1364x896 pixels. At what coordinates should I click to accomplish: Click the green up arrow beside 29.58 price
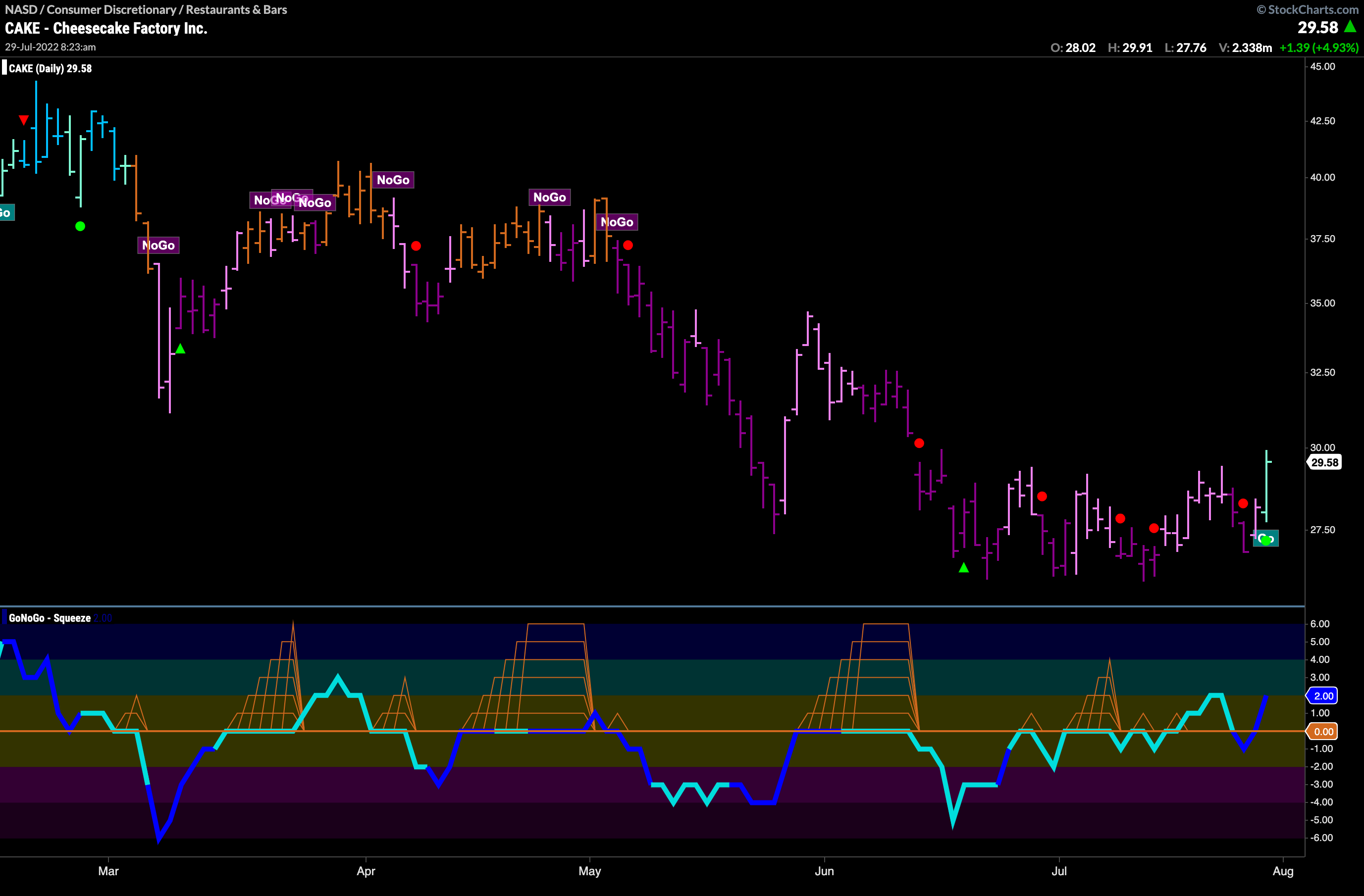[x=1350, y=26]
